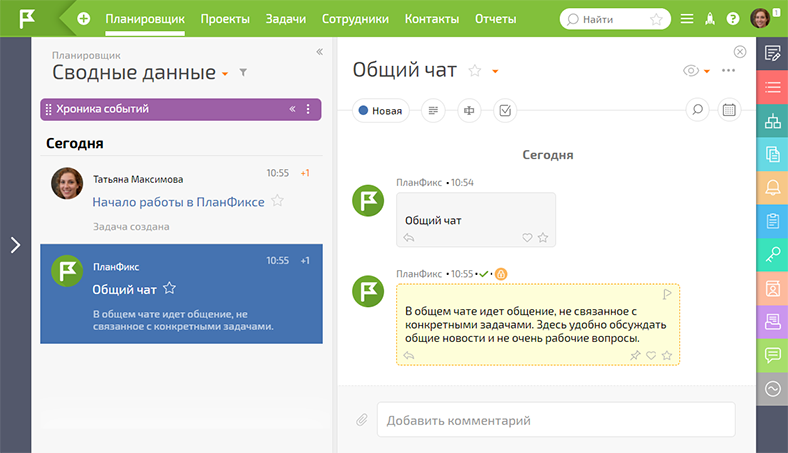The image size is (788, 453).
Task: Open task Начало работы в ПланФиксе
Action: [x=178, y=202]
